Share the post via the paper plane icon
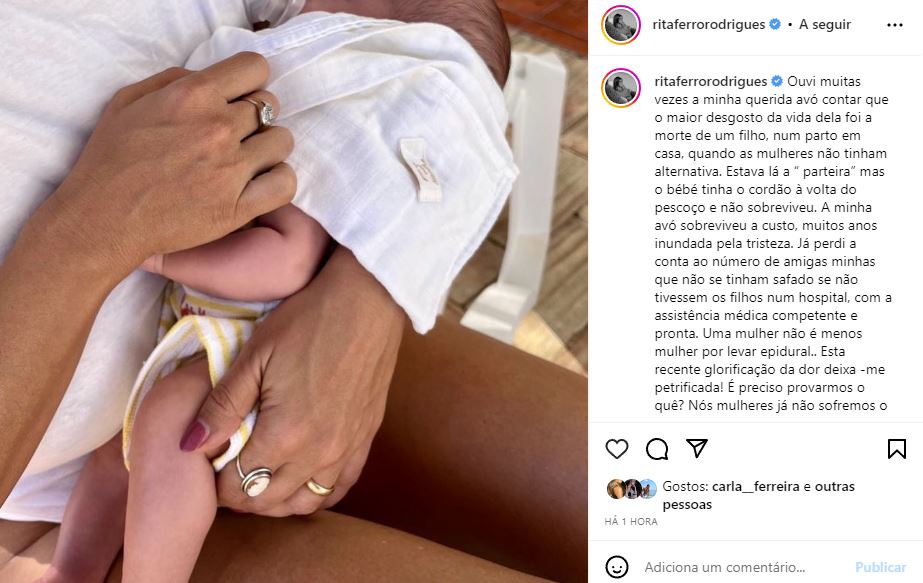923x583 pixels. 696,449
